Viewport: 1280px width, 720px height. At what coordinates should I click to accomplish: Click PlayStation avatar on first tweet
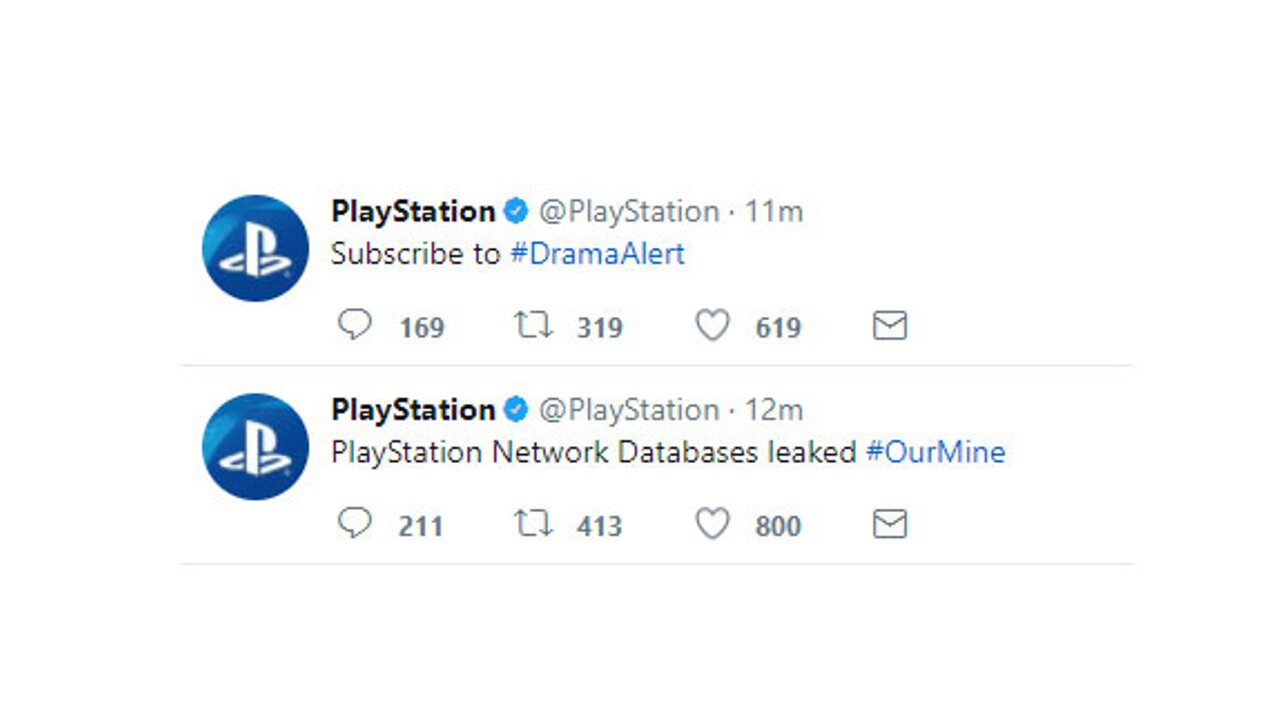255,248
